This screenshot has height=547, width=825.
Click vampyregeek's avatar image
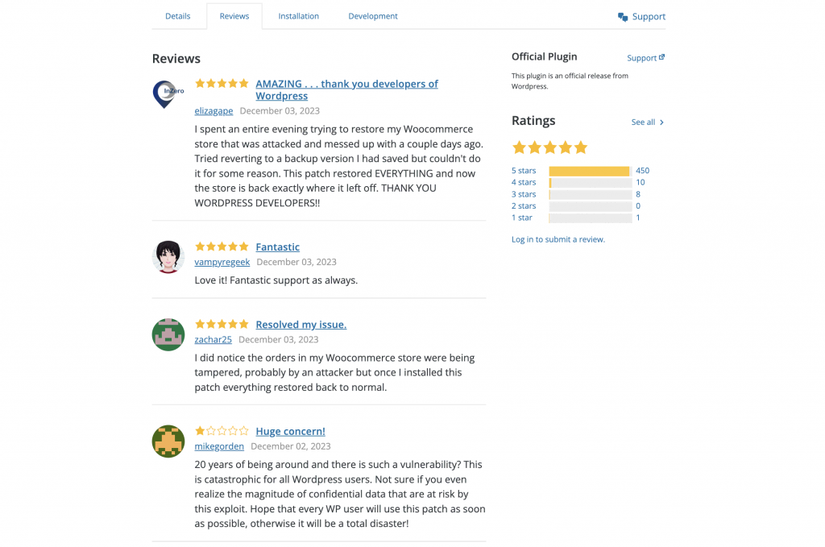(x=168, y=257)
